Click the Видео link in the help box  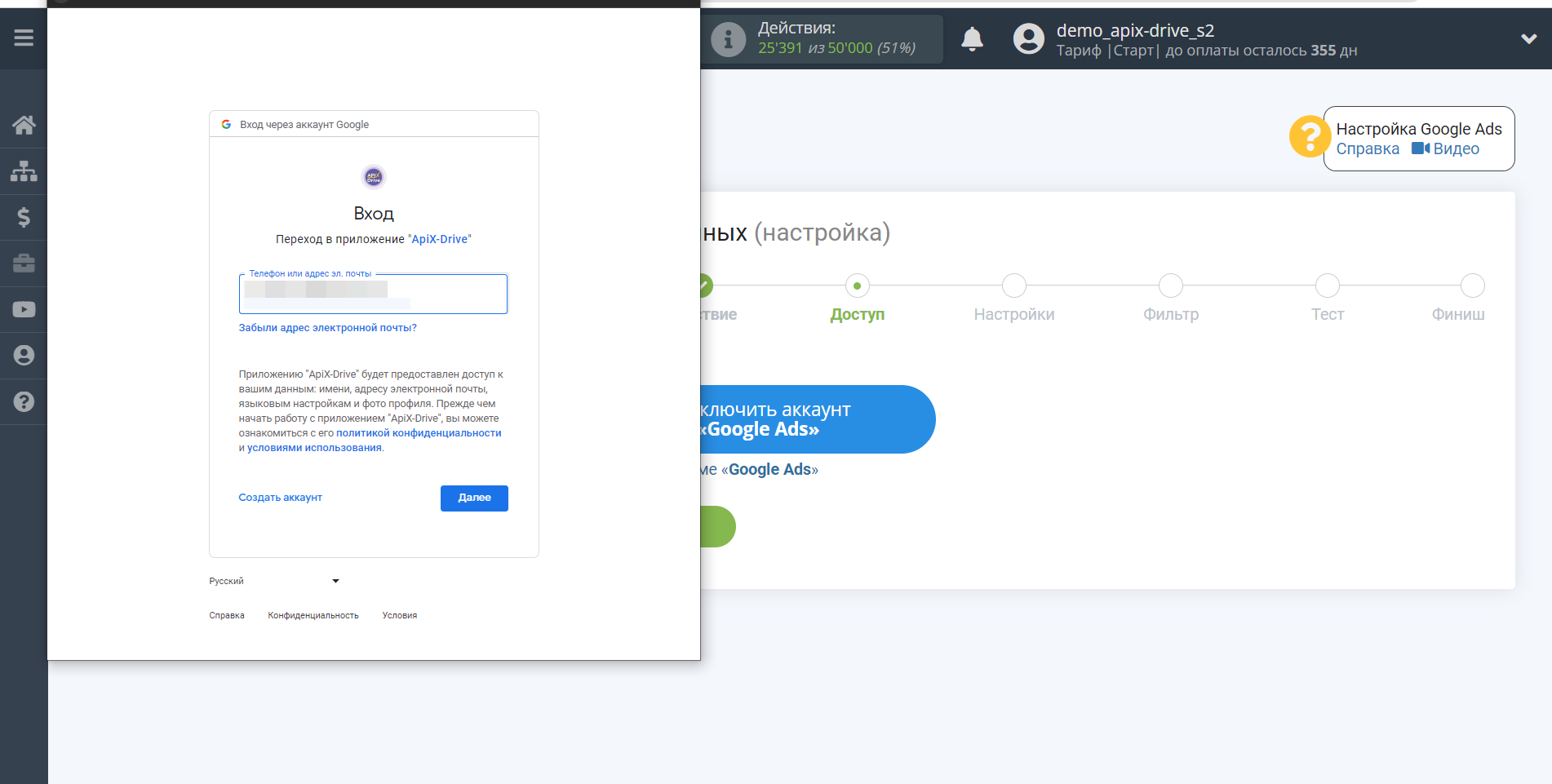(1445, 149)
